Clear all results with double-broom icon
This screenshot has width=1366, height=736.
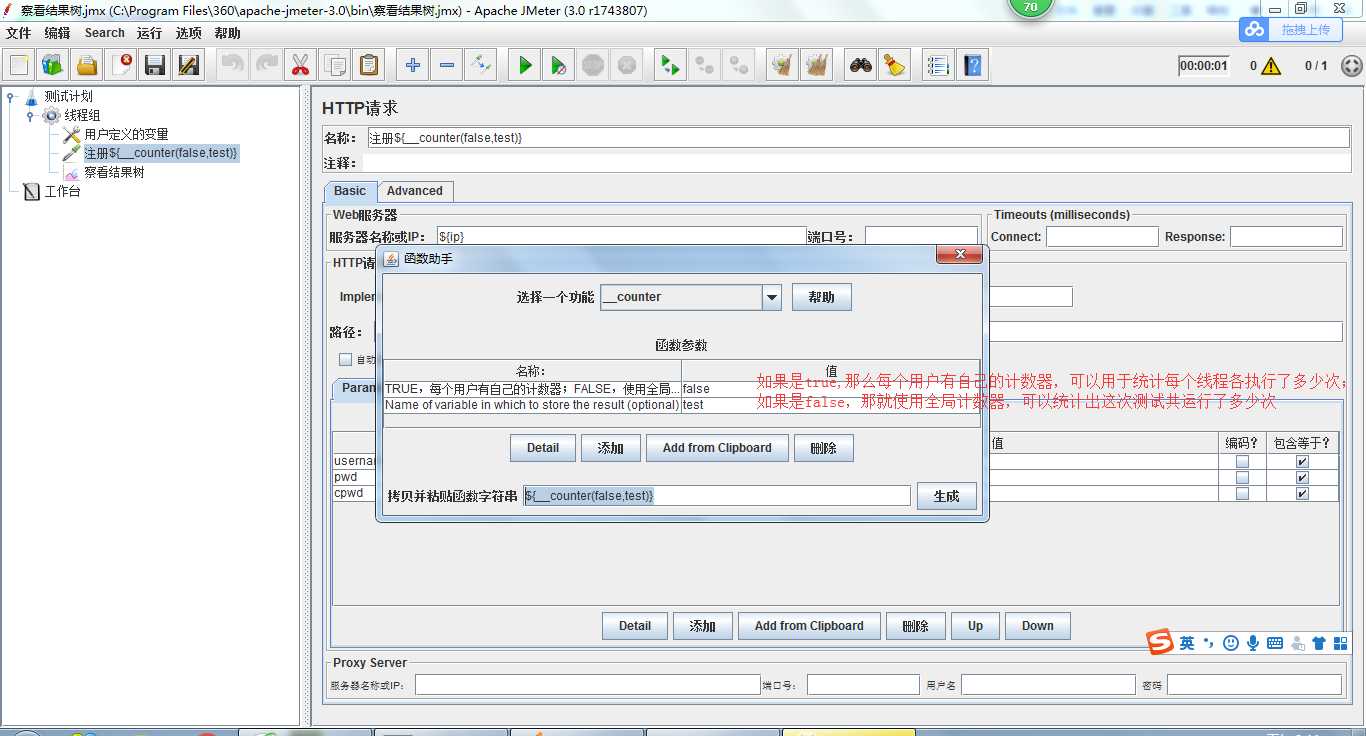click(x=817, y=66)
